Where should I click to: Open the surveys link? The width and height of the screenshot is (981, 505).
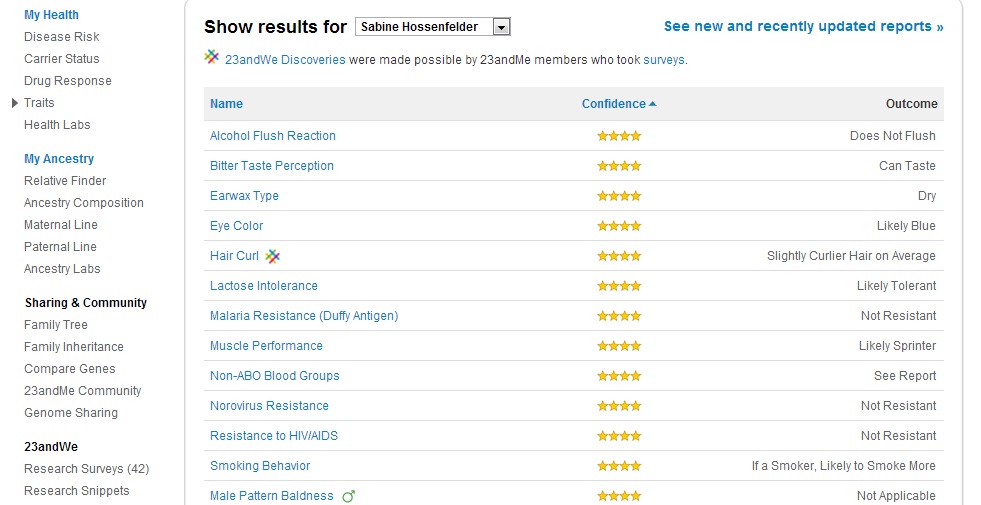[x=664, y=60]
